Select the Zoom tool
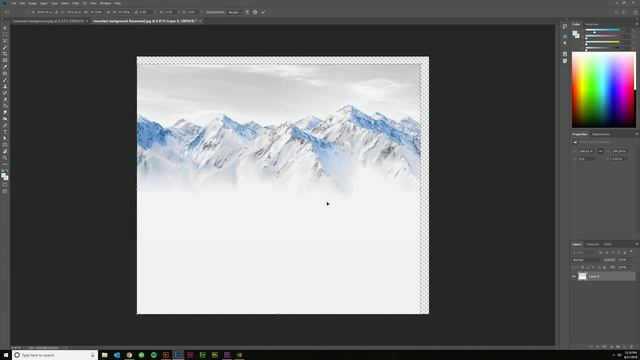Viewport: 640px width, 360px height. (x=5, y=158)
